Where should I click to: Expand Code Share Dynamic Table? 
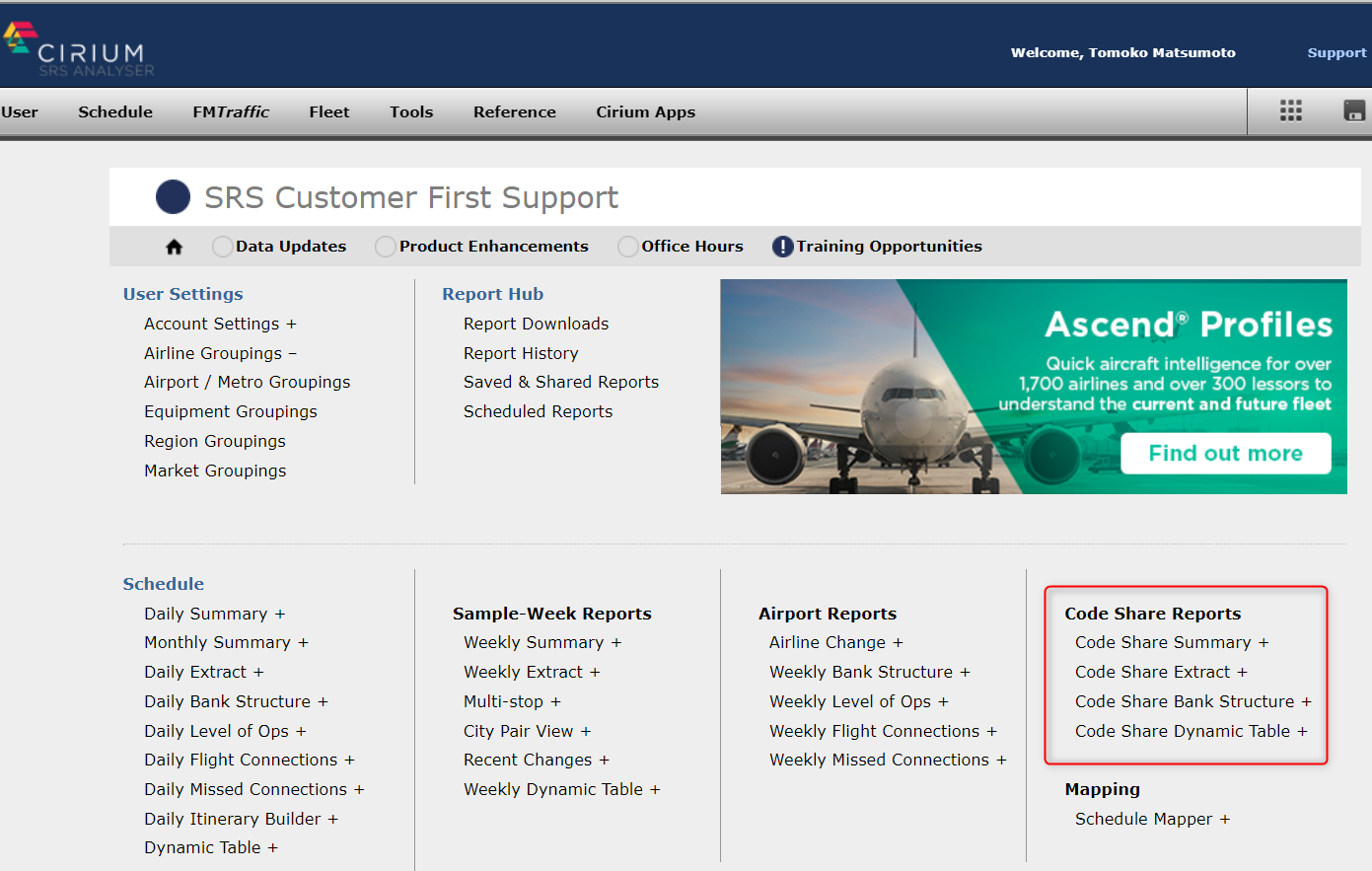(1191, 731)
